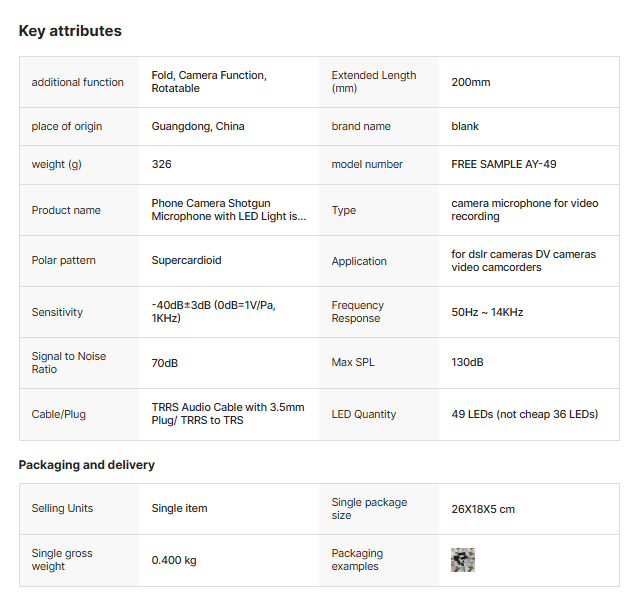Click the 130dB Max SPL value
Image resolution: width=640 pixels, height=597 pixels.
coord(467,362)
